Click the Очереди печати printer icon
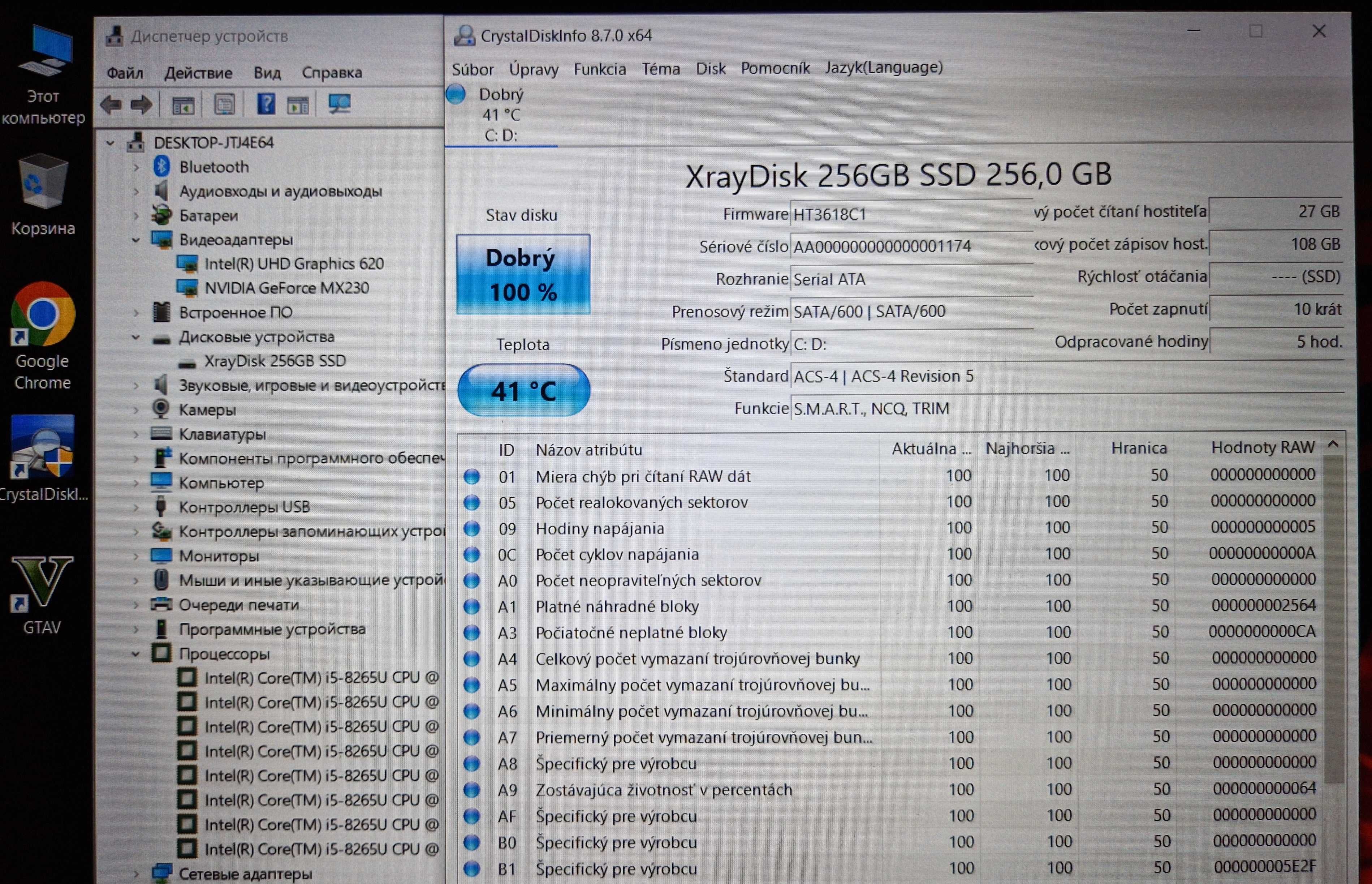1372x884 pixels. coord(161,604)
